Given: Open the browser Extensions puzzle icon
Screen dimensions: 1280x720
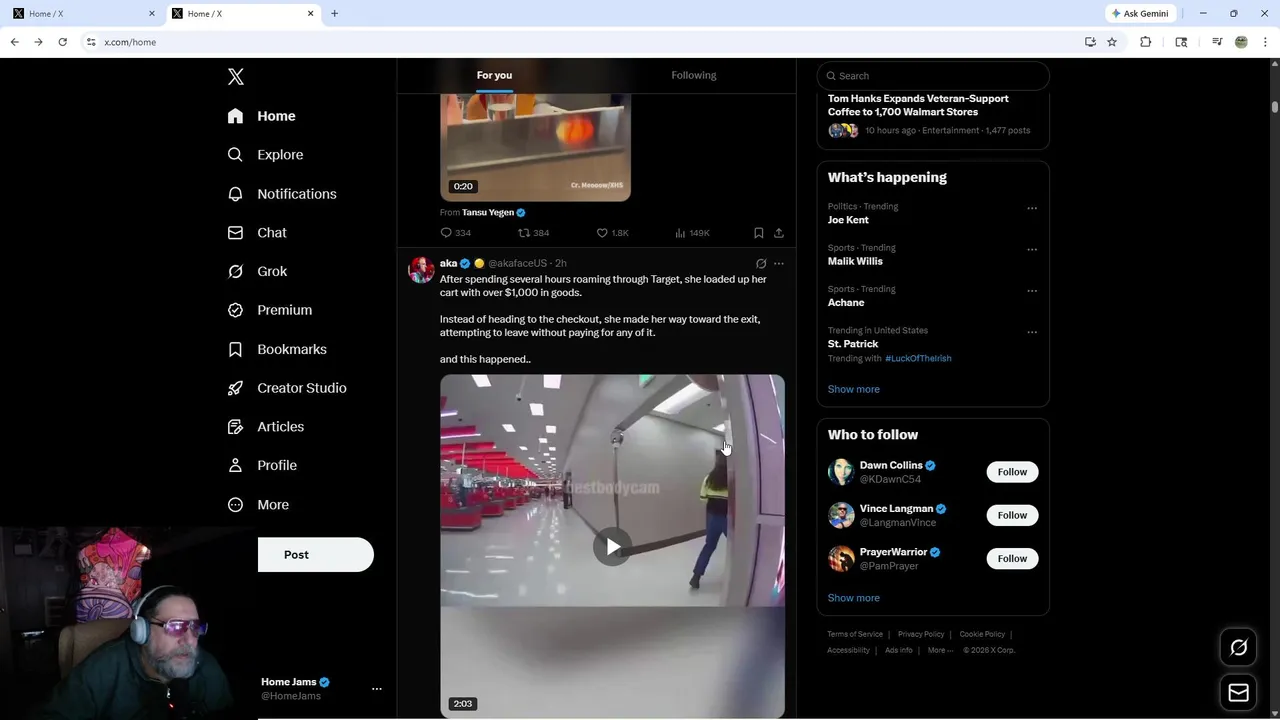Looking at the screenshot, I should pyautogui.click(x=1146, y=42).
